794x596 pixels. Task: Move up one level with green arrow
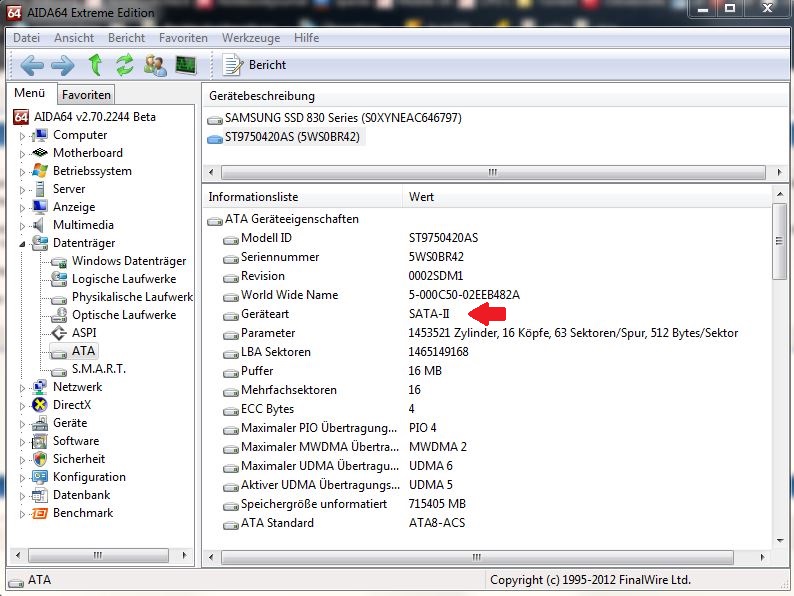point(95,65)
